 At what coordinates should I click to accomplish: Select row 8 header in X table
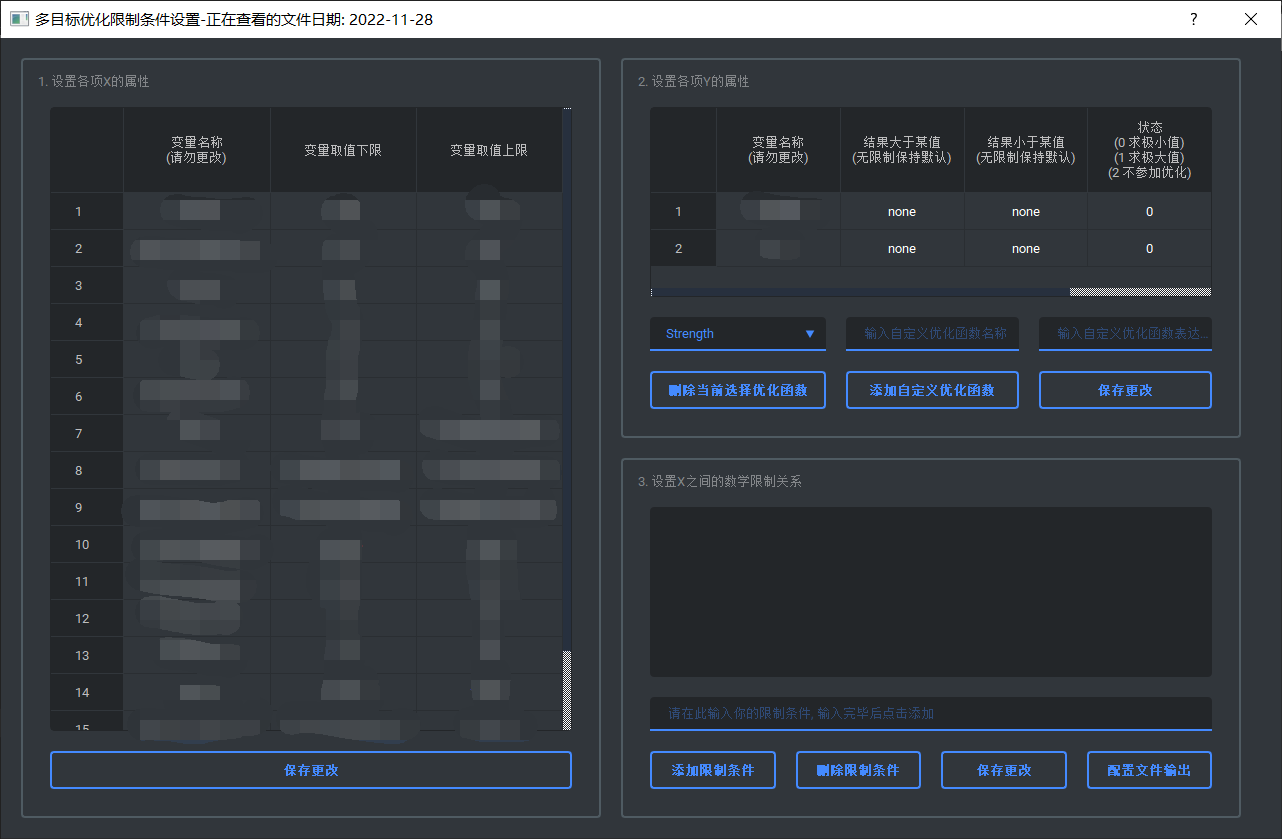click(87, 470)
